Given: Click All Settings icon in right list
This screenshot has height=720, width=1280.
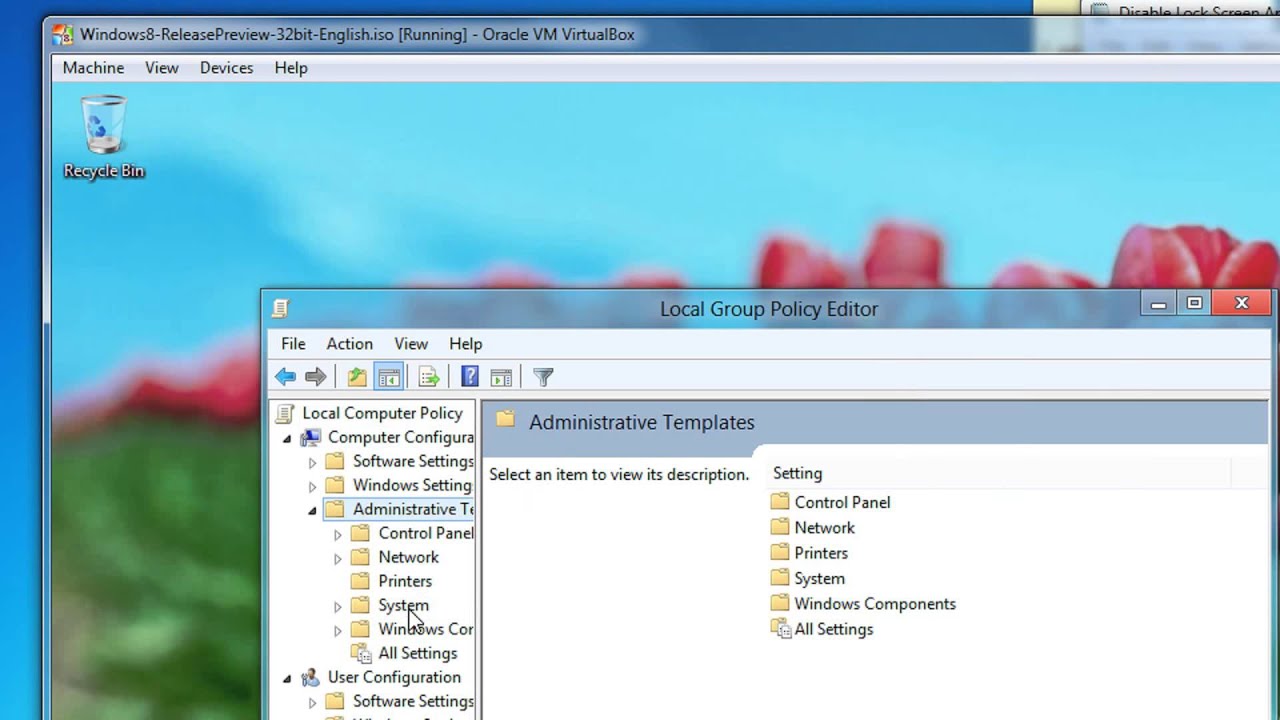Looking at the screenshot, I should 780,628.
